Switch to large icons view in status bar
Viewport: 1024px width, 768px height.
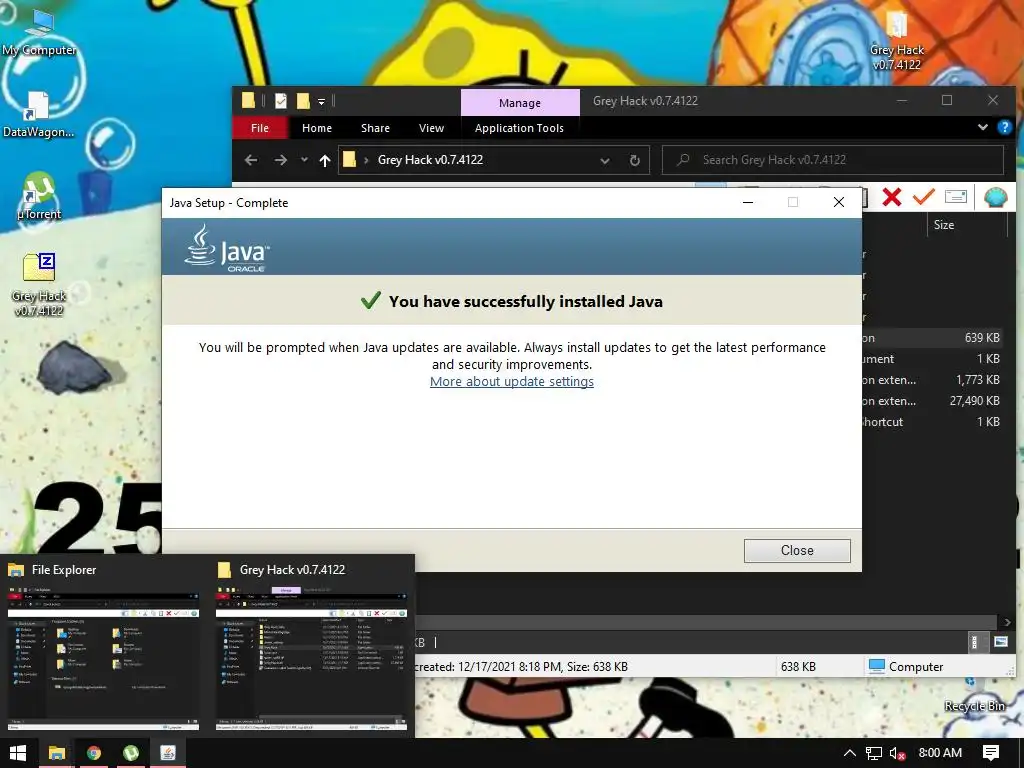pos(1000,642)
